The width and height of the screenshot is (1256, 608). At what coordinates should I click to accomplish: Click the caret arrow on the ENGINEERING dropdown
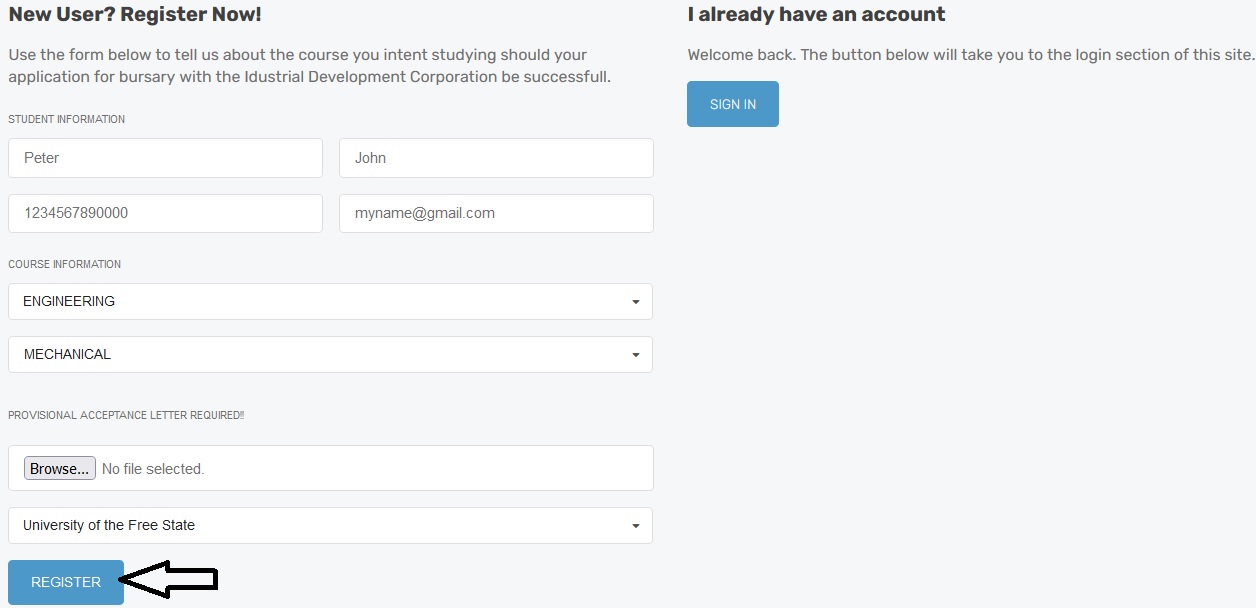click(x=635, y=302)
